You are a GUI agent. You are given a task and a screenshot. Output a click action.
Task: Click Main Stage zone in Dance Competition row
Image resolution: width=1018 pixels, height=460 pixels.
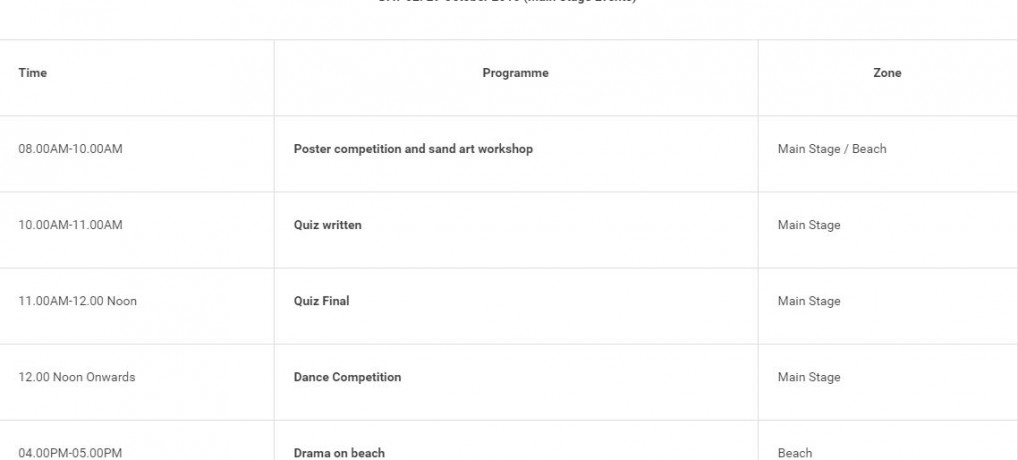click(x=809, y=377)
